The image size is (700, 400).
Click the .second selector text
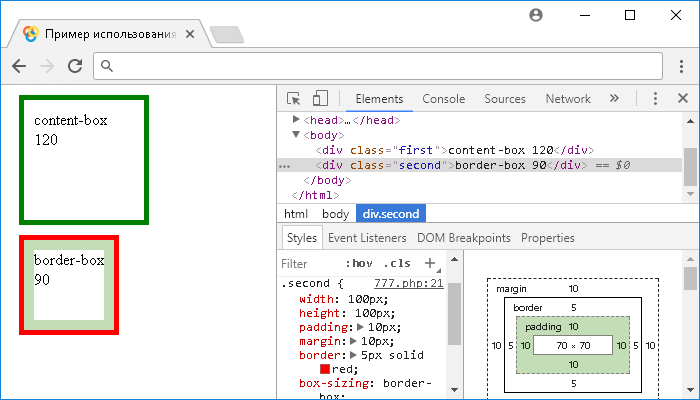click(x=306, y=283)
